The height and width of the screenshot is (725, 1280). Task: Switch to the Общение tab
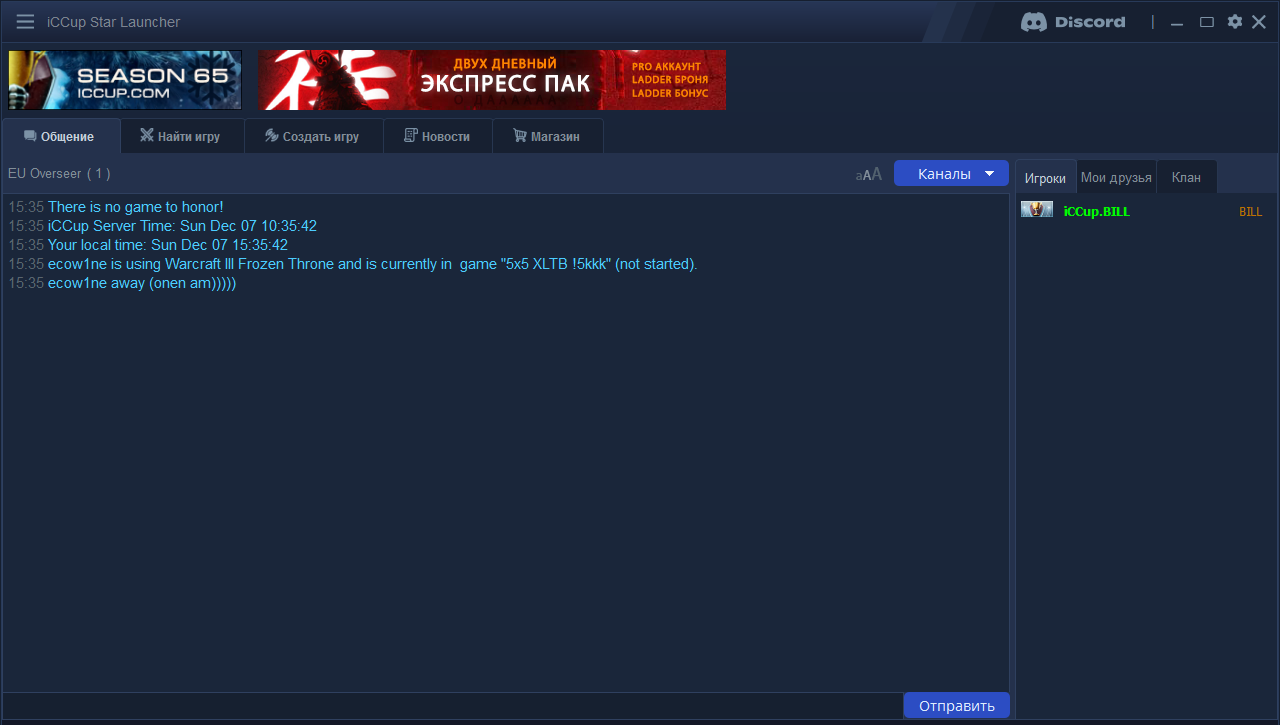(60, 136)
